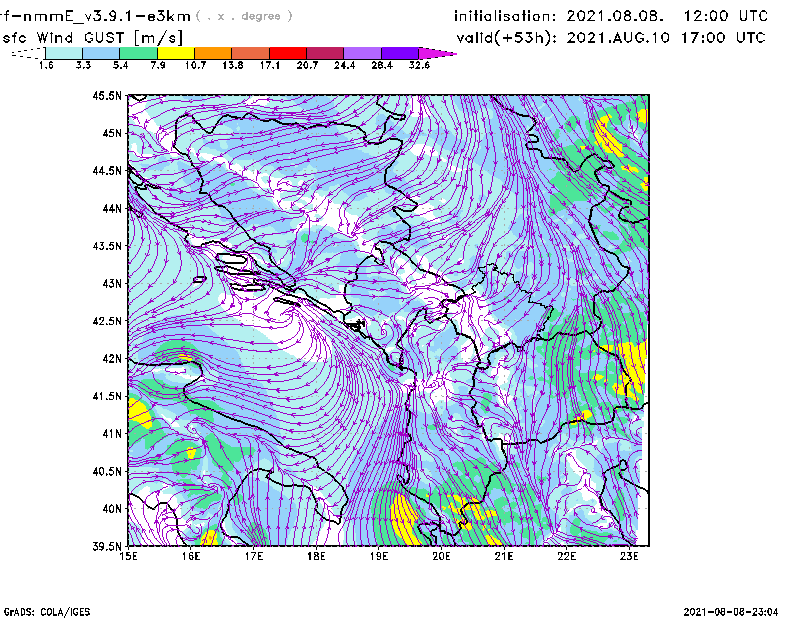
Task: Click the latitude label "40N"
Action: click(112, 509)
